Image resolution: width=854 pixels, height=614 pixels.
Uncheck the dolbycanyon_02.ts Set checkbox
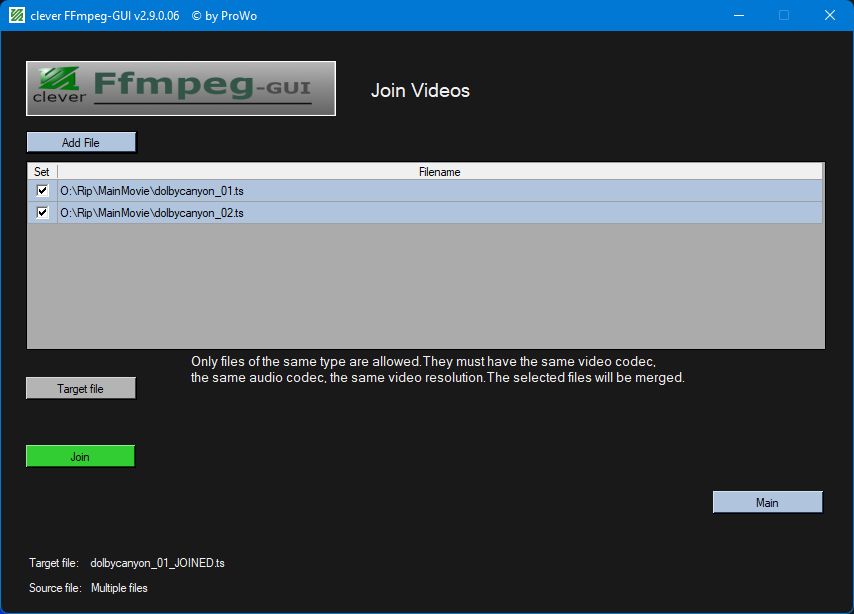(x=42, y=212)
